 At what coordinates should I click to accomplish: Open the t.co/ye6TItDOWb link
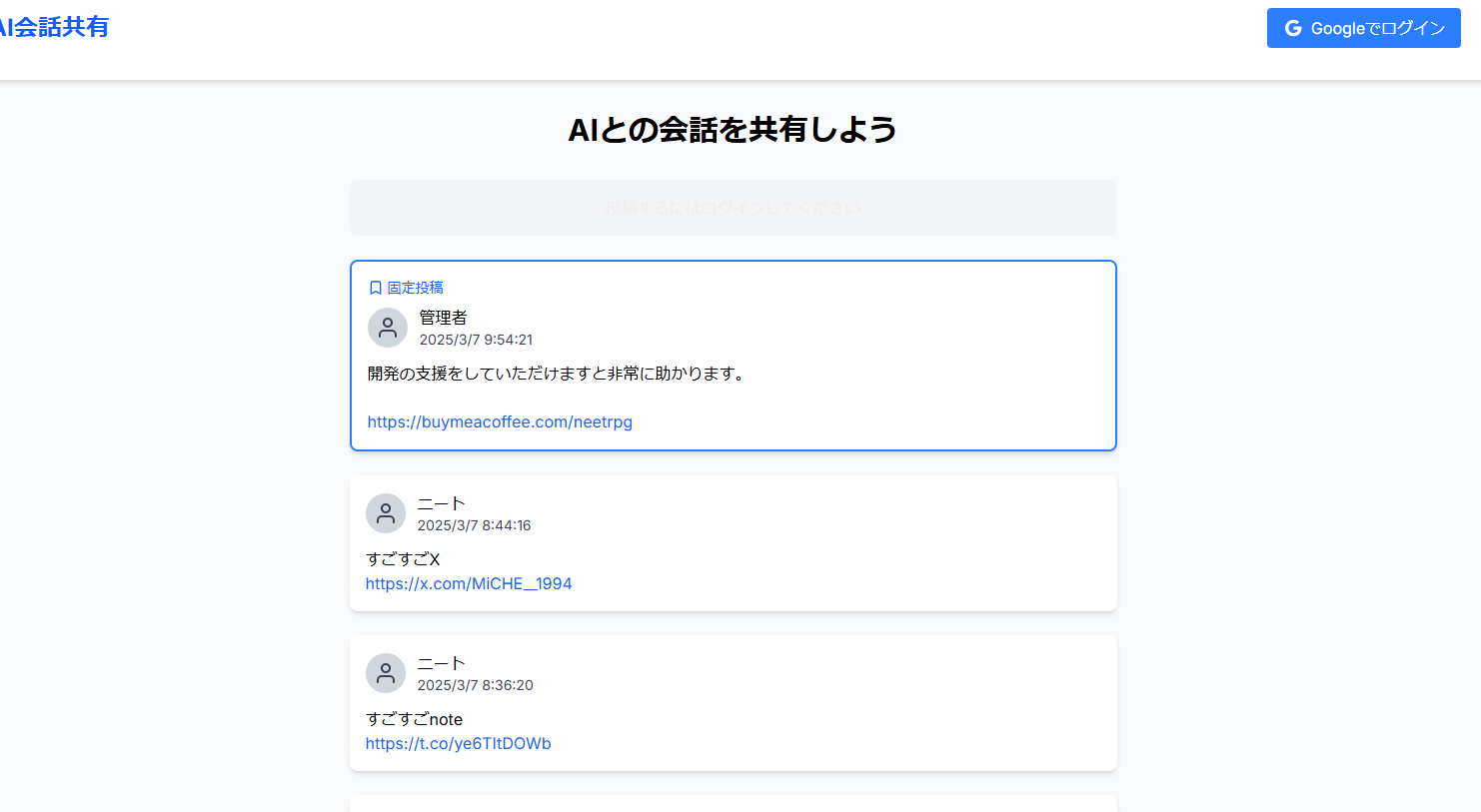tap(459, 743)
